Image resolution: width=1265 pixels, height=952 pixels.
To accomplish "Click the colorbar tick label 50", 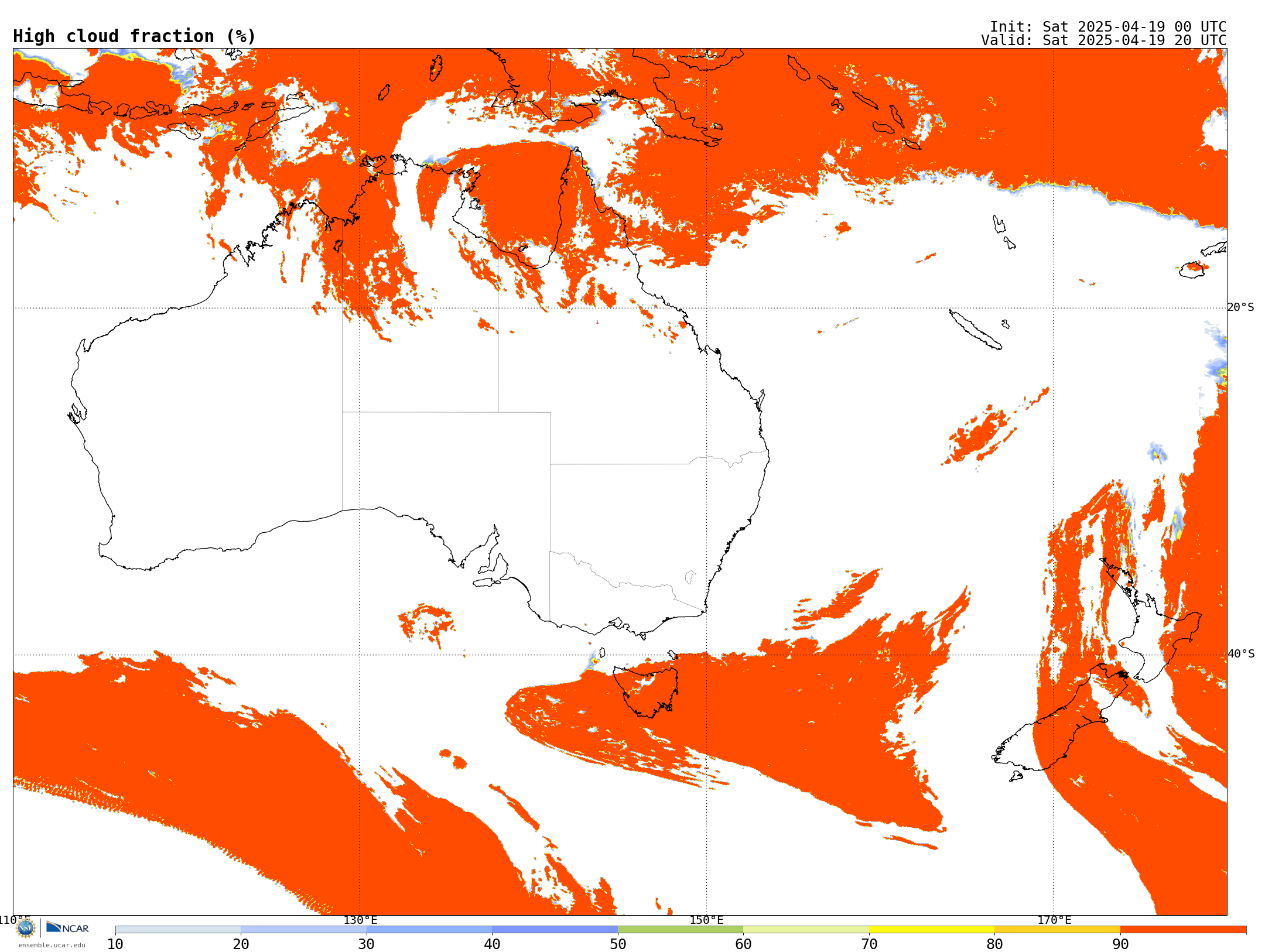I will tap(618, 944).
